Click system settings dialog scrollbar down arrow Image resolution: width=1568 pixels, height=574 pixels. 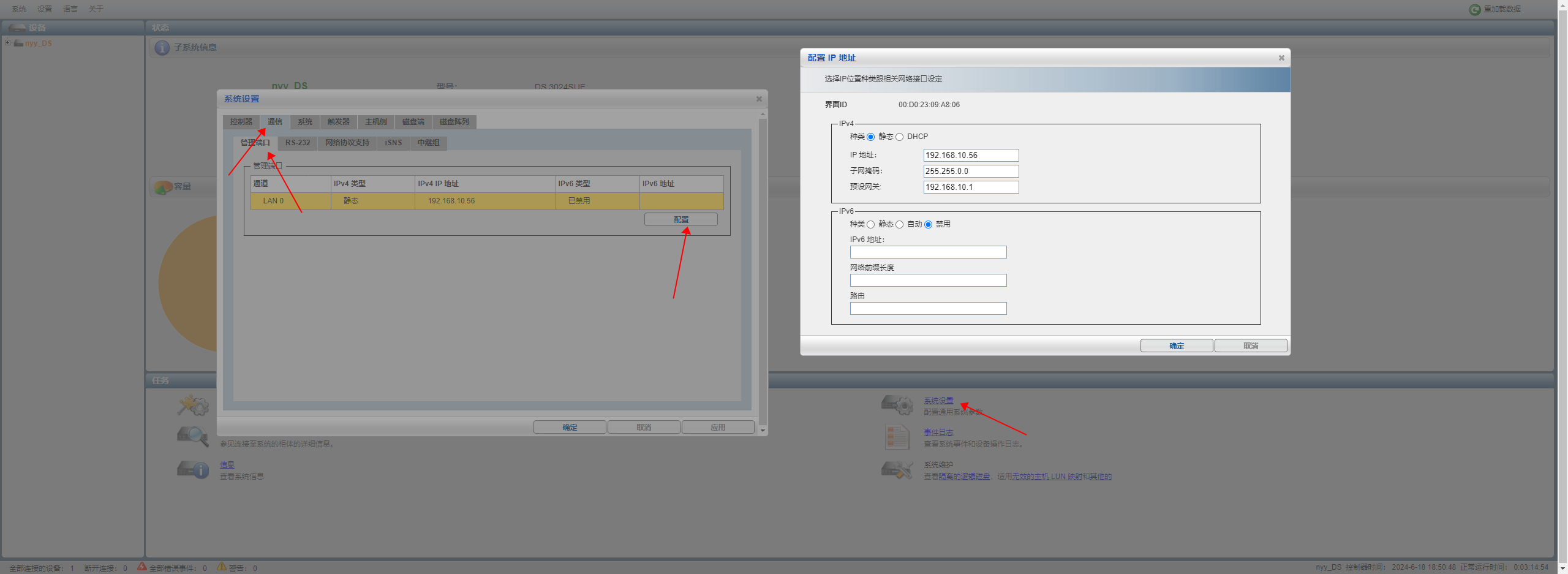763,431
